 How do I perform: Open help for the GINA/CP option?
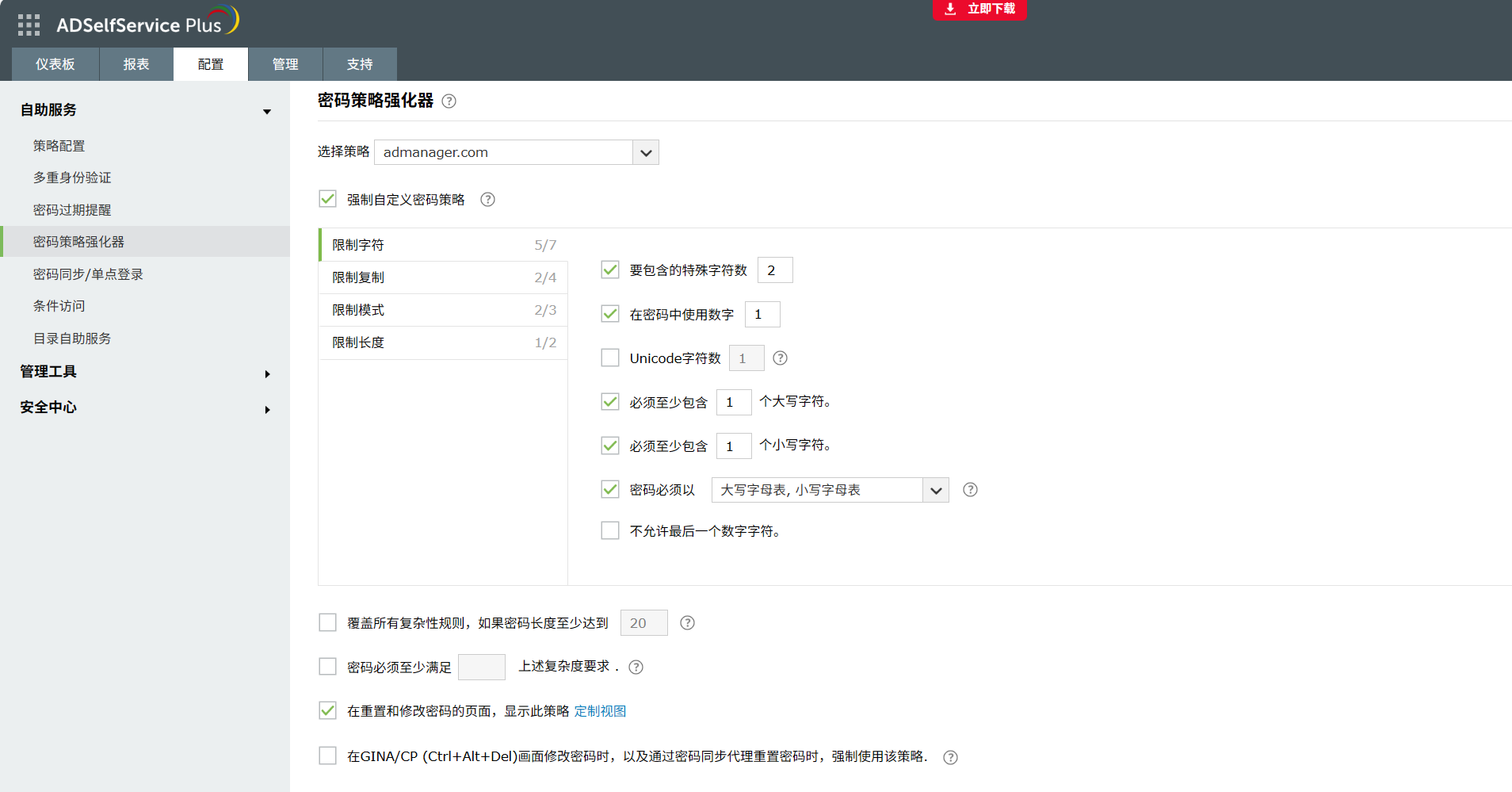coord(950,757)
